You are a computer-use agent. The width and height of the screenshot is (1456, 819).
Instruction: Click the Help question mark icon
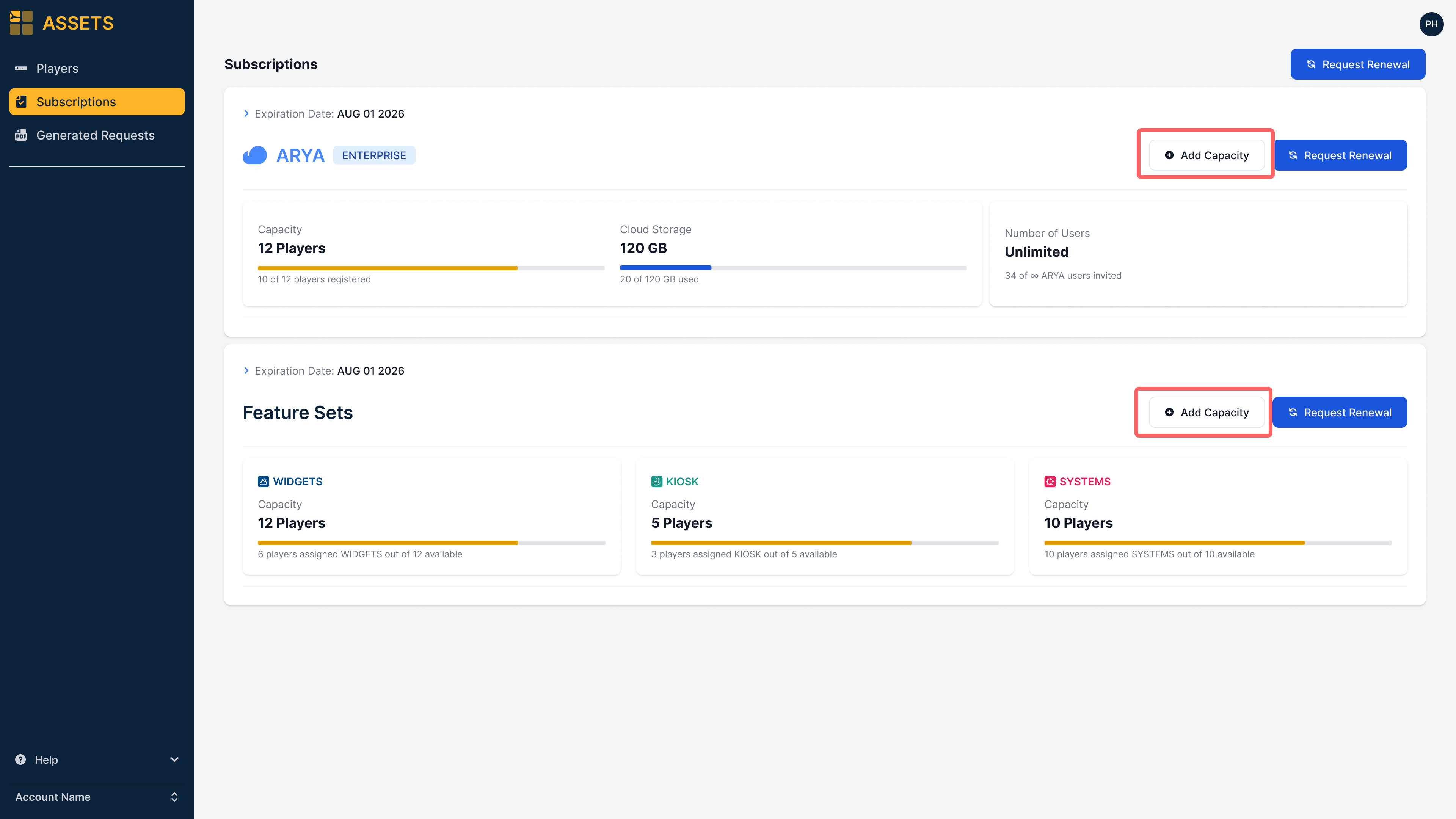coord(21,759)
